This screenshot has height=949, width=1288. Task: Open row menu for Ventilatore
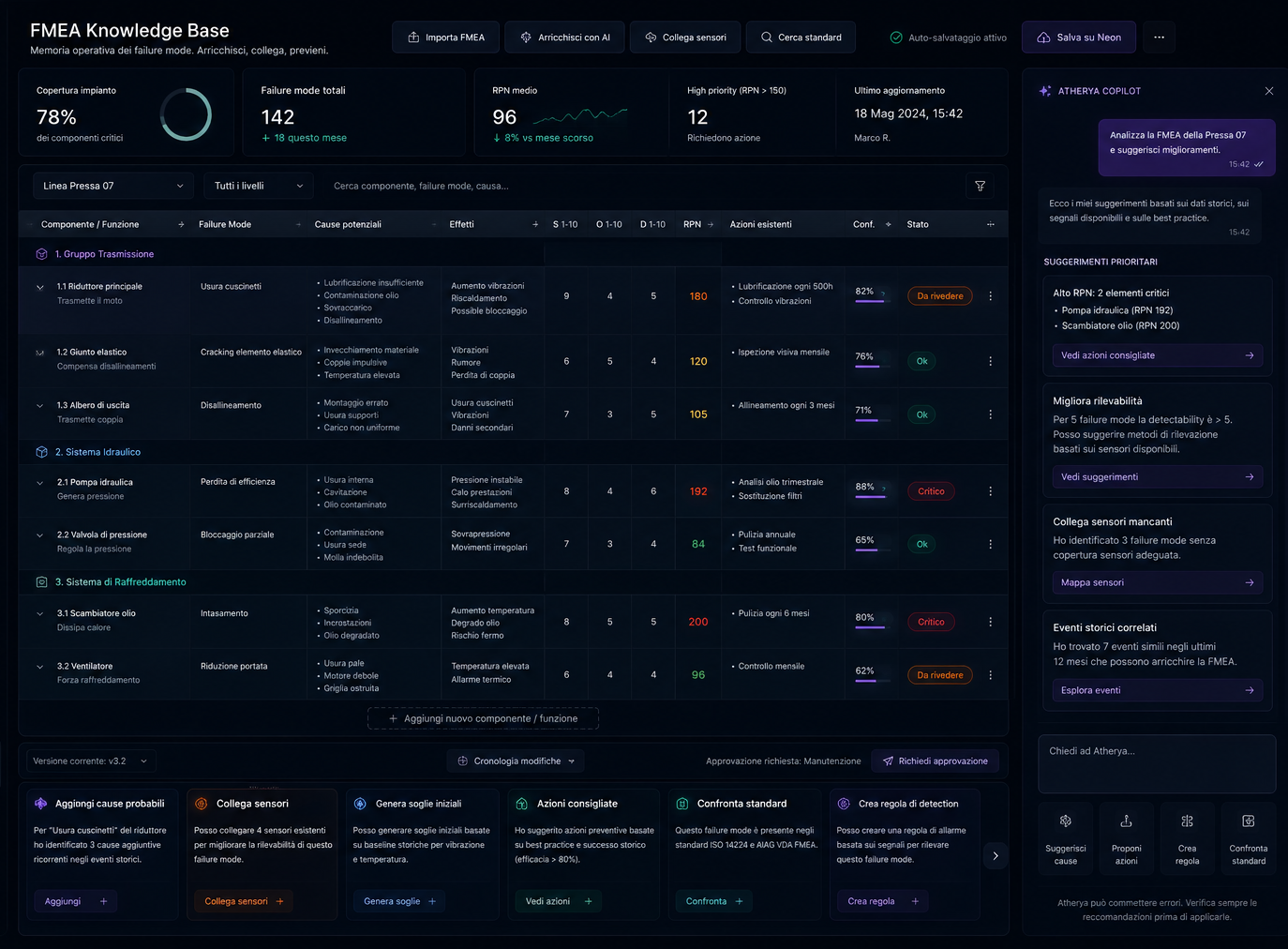tap(990, 675)
